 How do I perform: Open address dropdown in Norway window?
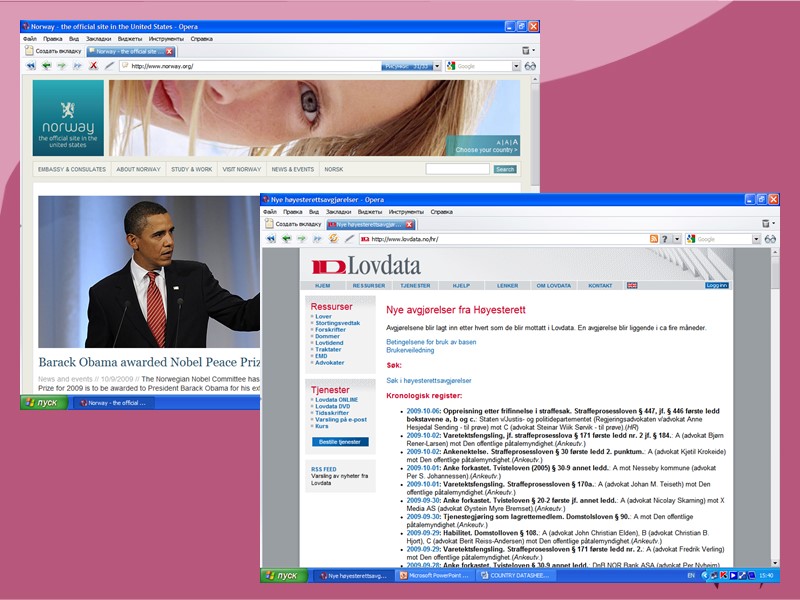(x=437, y=66)
